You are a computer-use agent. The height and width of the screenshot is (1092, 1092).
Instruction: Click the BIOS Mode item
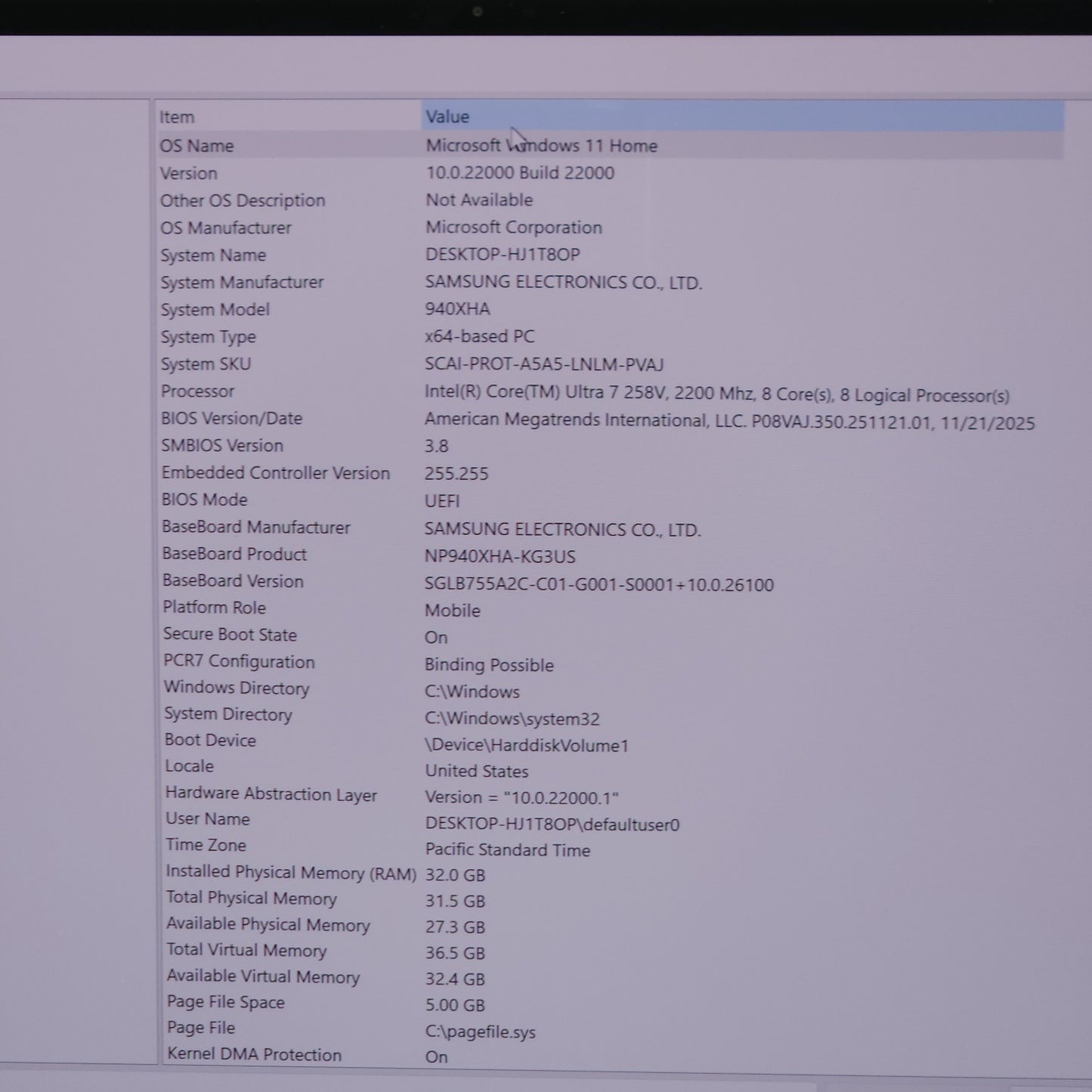click(204, 500)
